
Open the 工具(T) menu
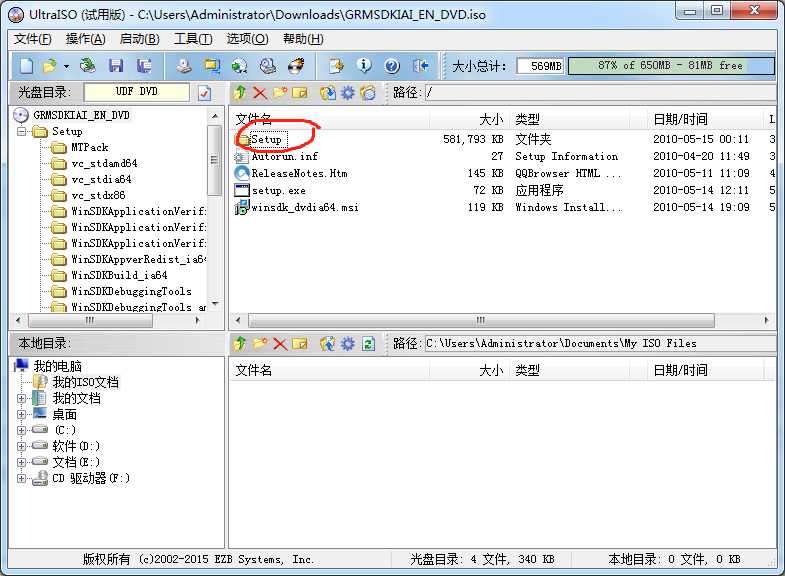(x=193, y=39)
